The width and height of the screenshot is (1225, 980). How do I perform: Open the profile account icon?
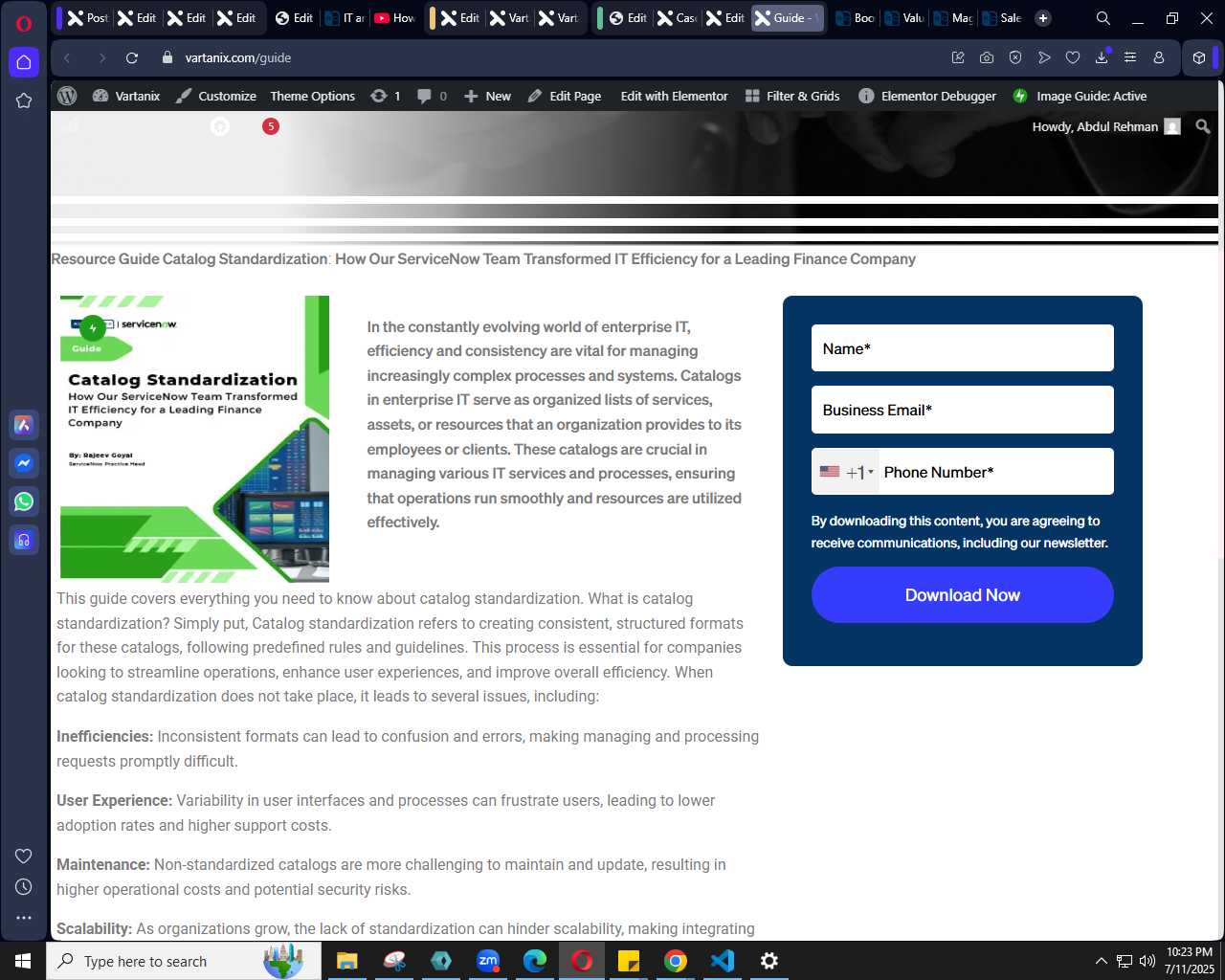click(x=1159, y=57)
